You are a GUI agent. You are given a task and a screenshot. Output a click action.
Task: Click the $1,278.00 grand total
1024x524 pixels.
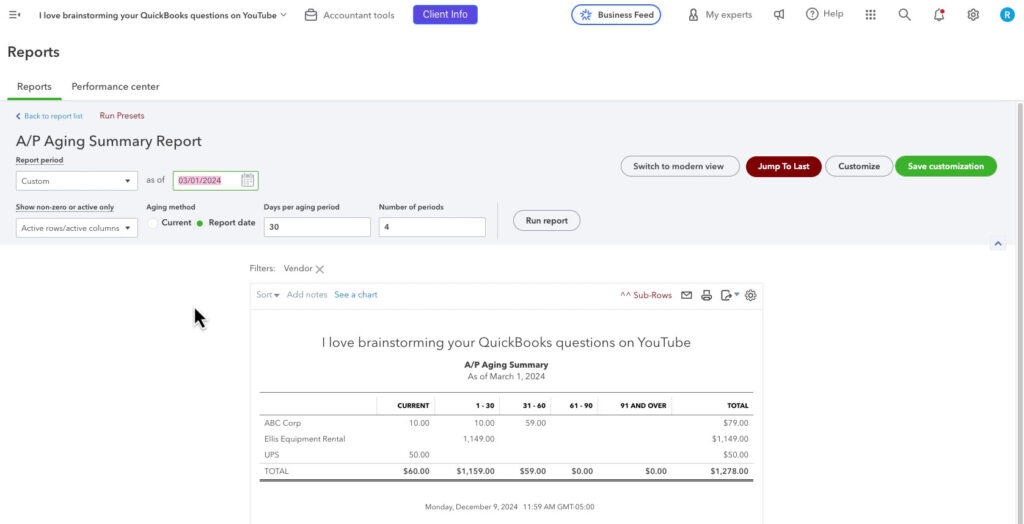pyautogui.click(x=727, y=471)
